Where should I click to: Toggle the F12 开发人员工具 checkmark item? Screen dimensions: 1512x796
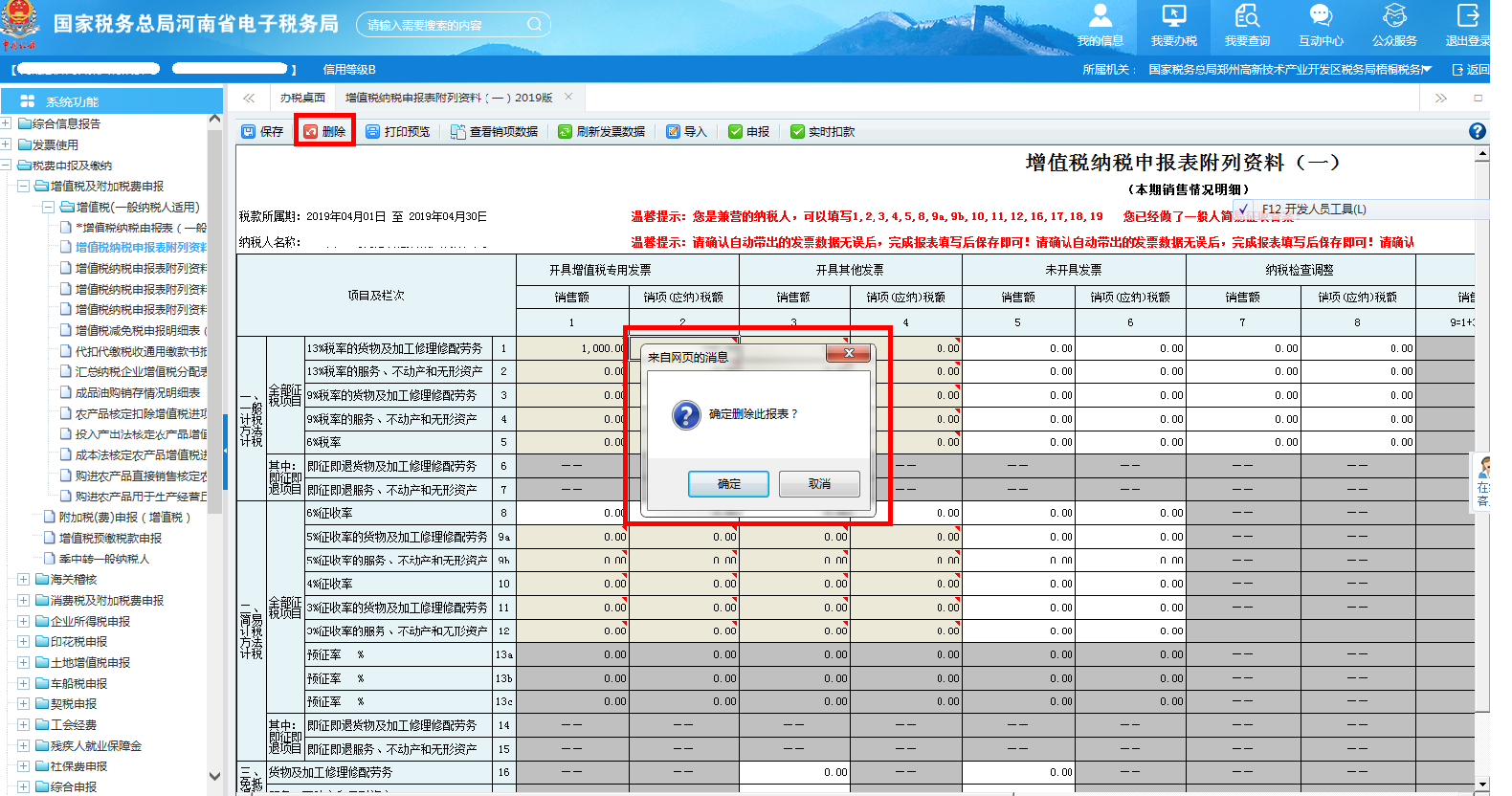click(x=1243, y=209)
